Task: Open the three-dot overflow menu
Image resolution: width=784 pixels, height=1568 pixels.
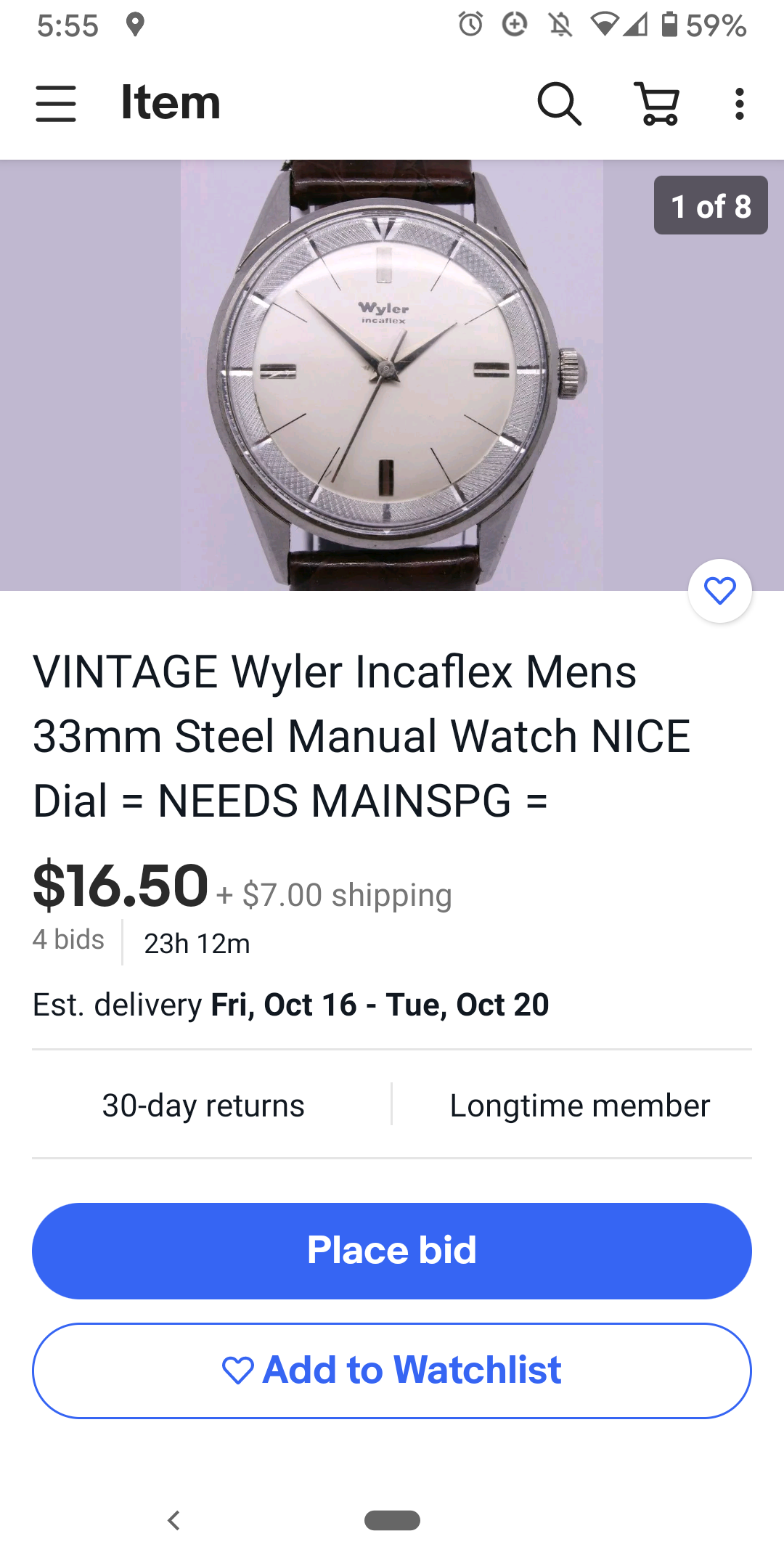Action: click(x=739, y=103)
